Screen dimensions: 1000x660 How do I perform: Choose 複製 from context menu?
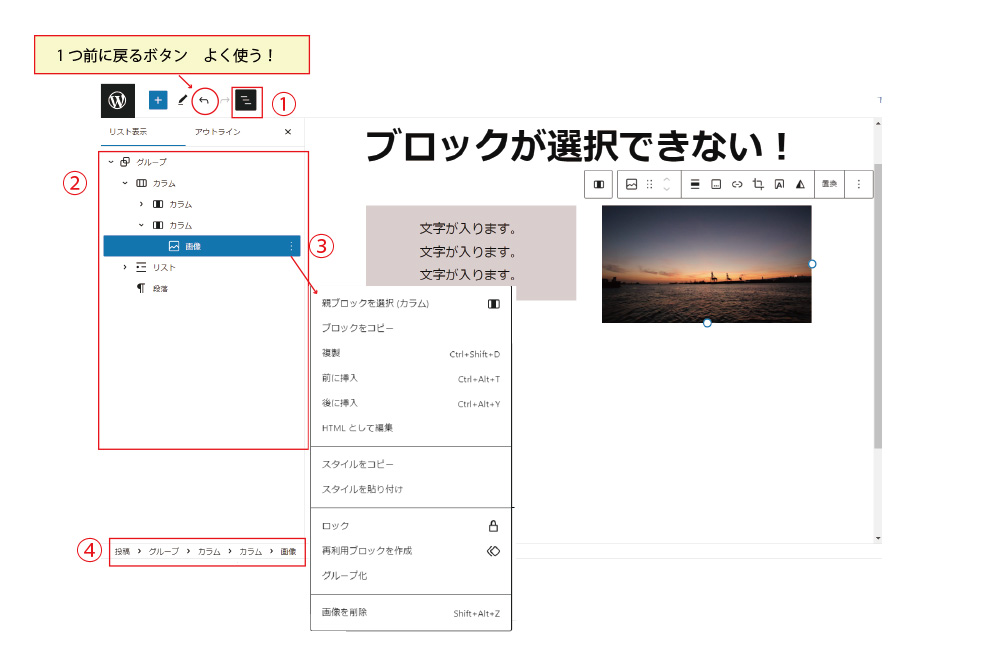(x=411, y=353)
